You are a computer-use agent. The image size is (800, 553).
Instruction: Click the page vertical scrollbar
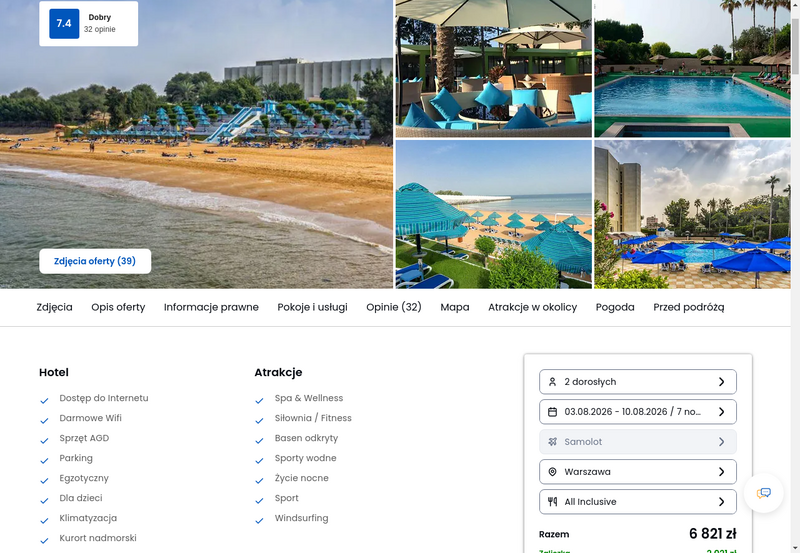795,276
